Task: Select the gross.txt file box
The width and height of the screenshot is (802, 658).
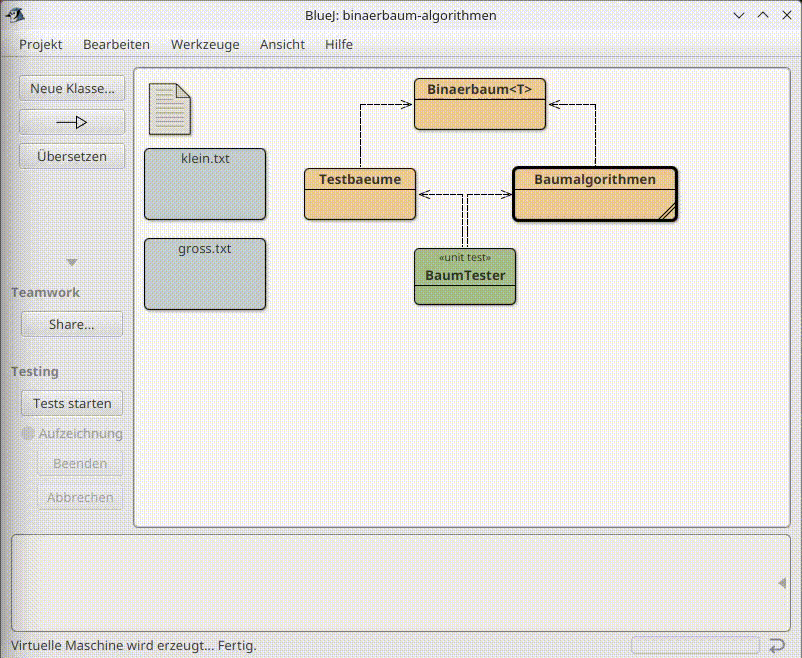Action: tap(205, 274)
